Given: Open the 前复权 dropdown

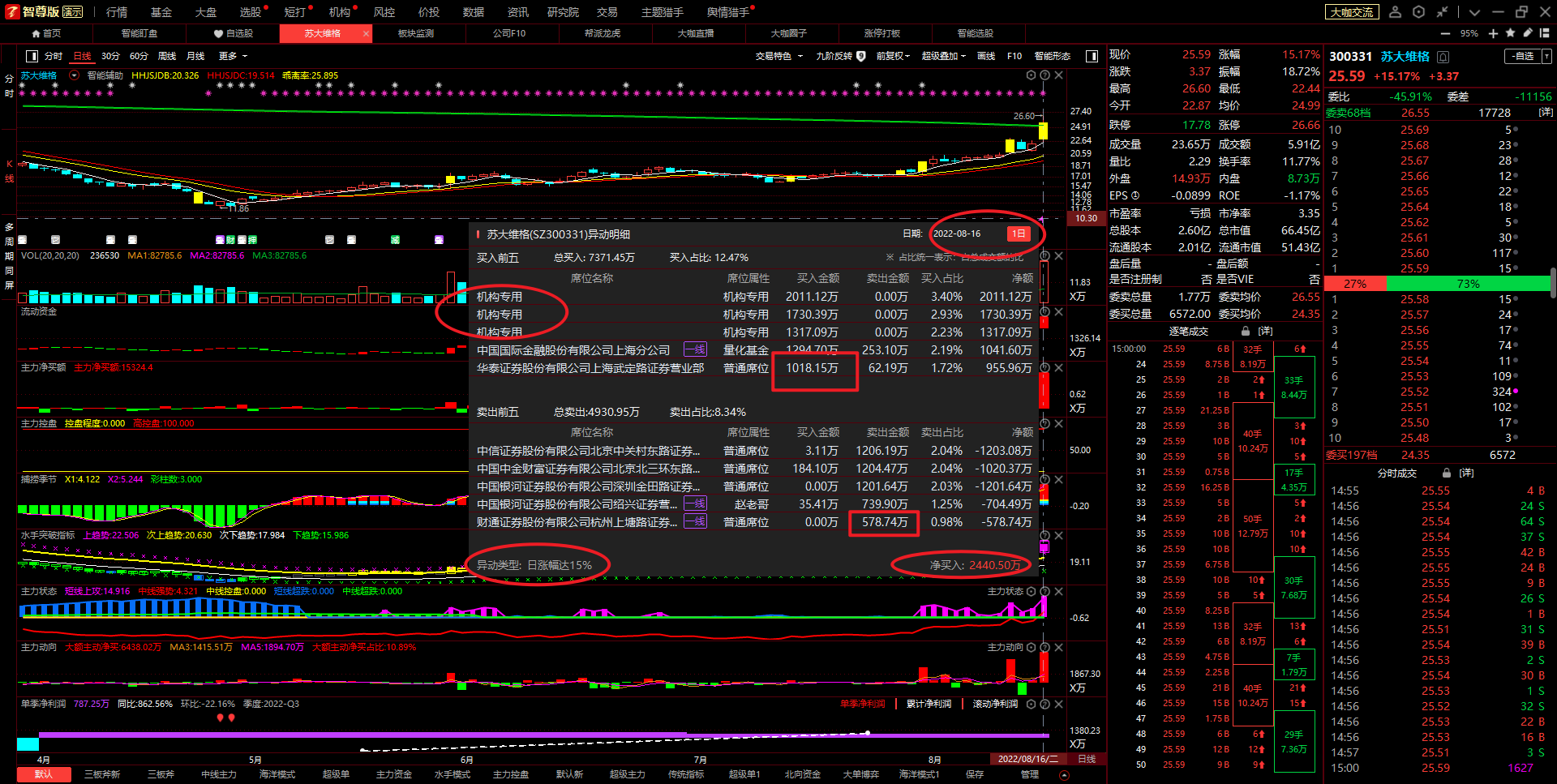Looking at the screenshot, I should (x=894, y=56).
